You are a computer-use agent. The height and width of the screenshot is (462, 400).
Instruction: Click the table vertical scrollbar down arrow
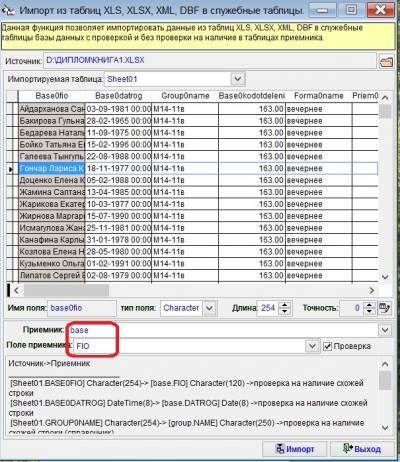pos(385,277)
